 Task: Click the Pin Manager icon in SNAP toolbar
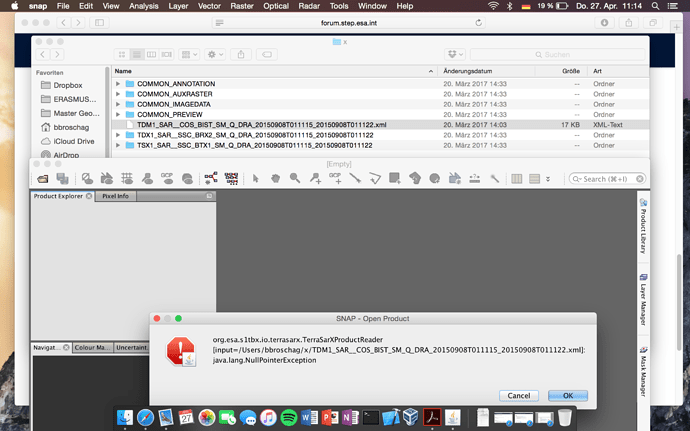(x=147, y=178)
